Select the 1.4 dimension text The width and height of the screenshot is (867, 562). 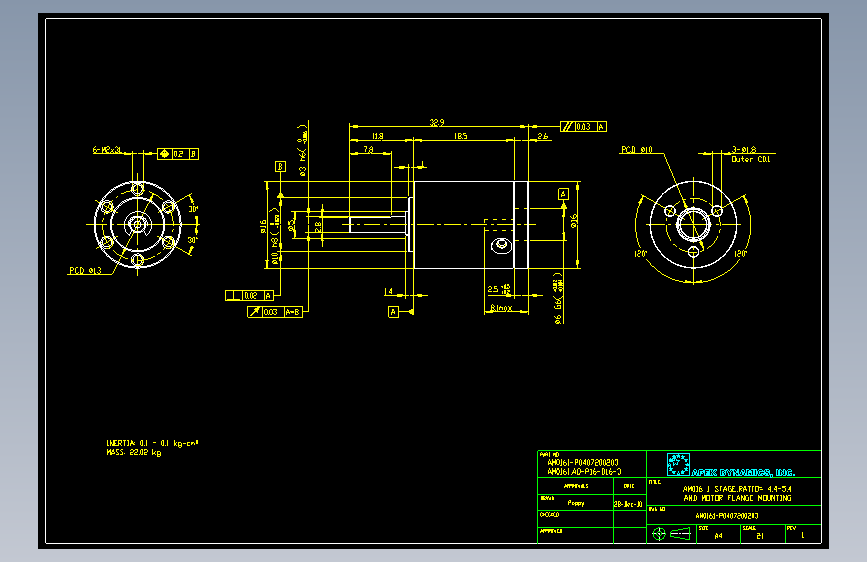(x=389, y=291)
